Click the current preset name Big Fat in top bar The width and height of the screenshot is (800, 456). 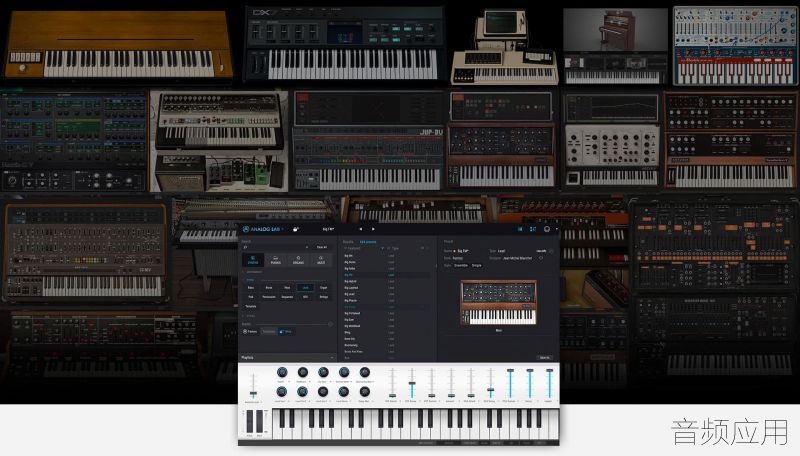click(x=328, y=229)
